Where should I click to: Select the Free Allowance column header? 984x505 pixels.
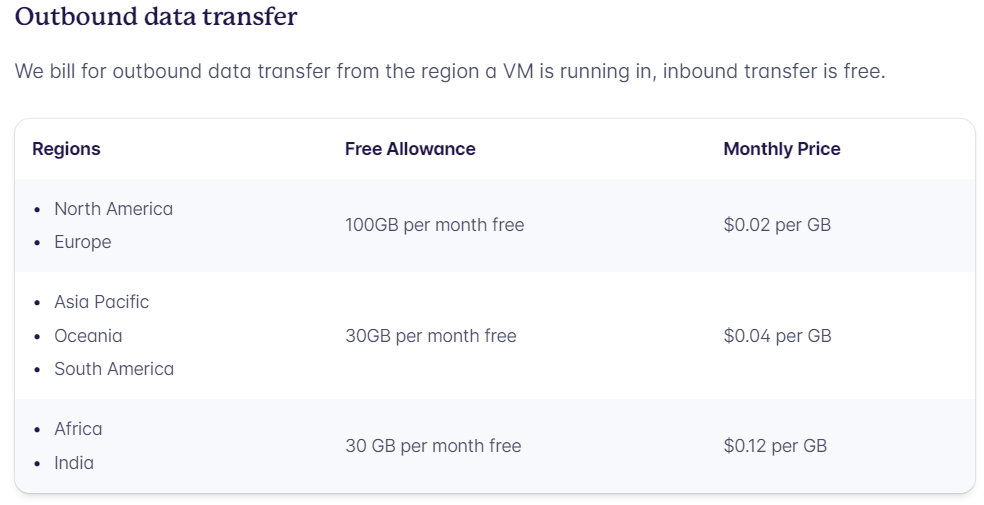410,149
